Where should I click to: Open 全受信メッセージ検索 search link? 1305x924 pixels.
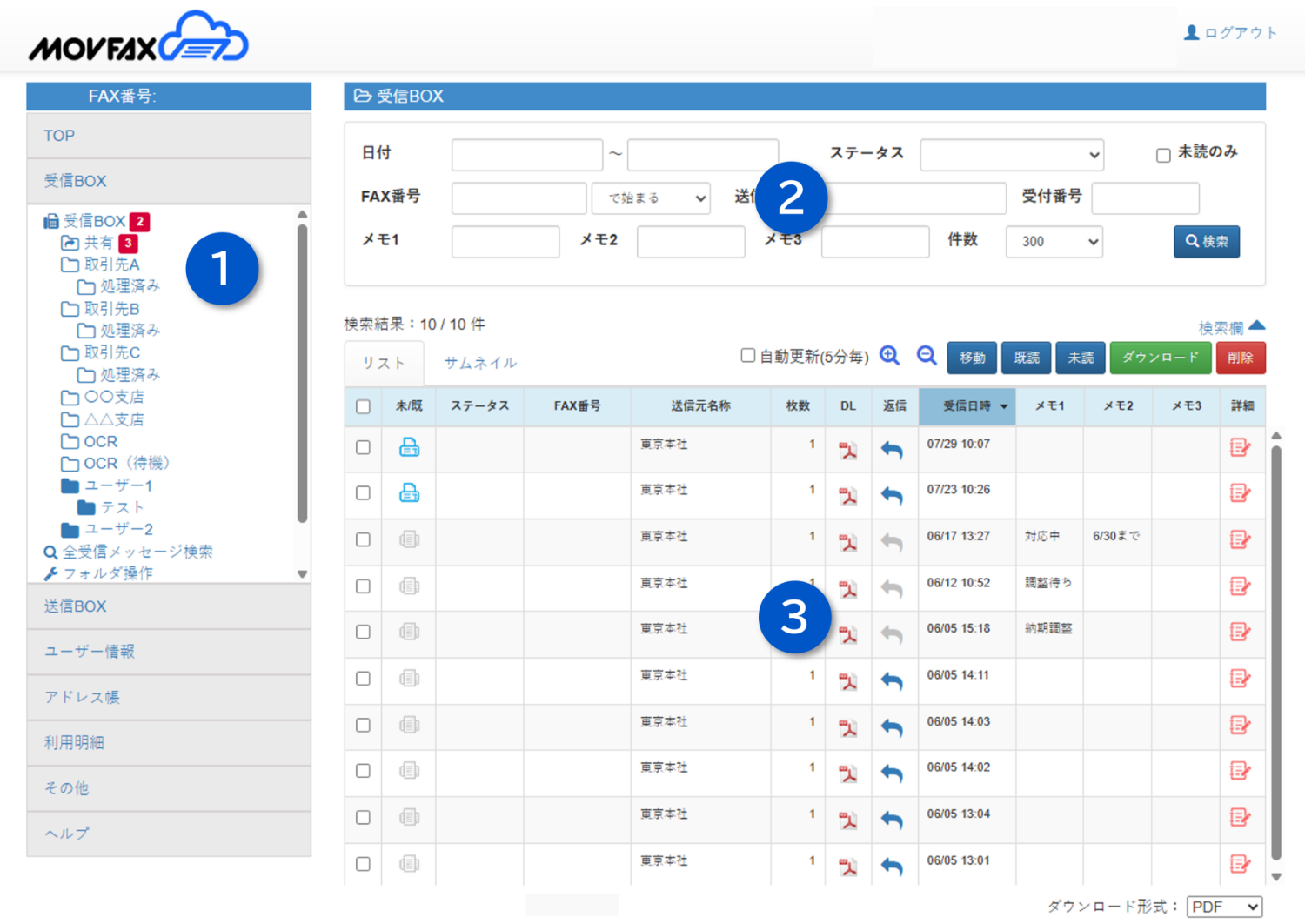tap(129, 552)
